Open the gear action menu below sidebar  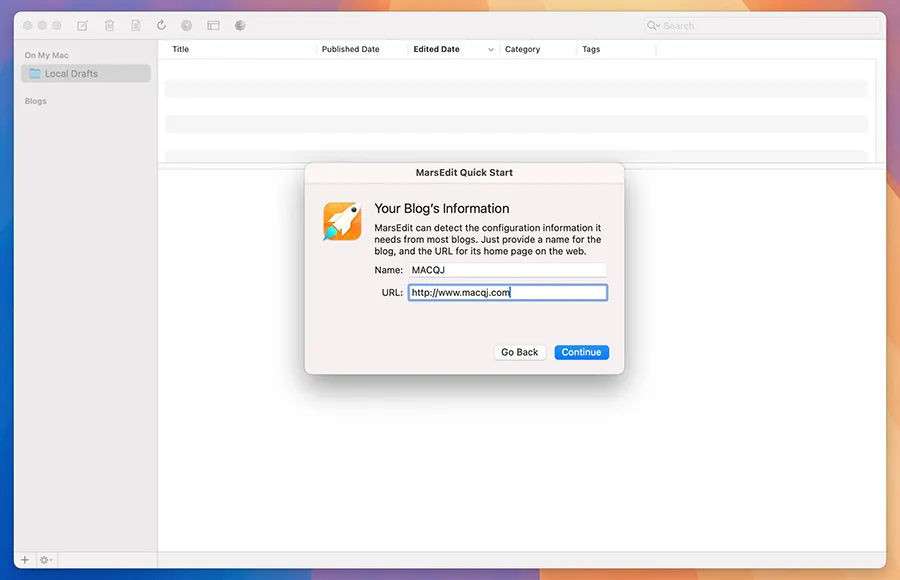pyautogui.click(x=46, y=560)
